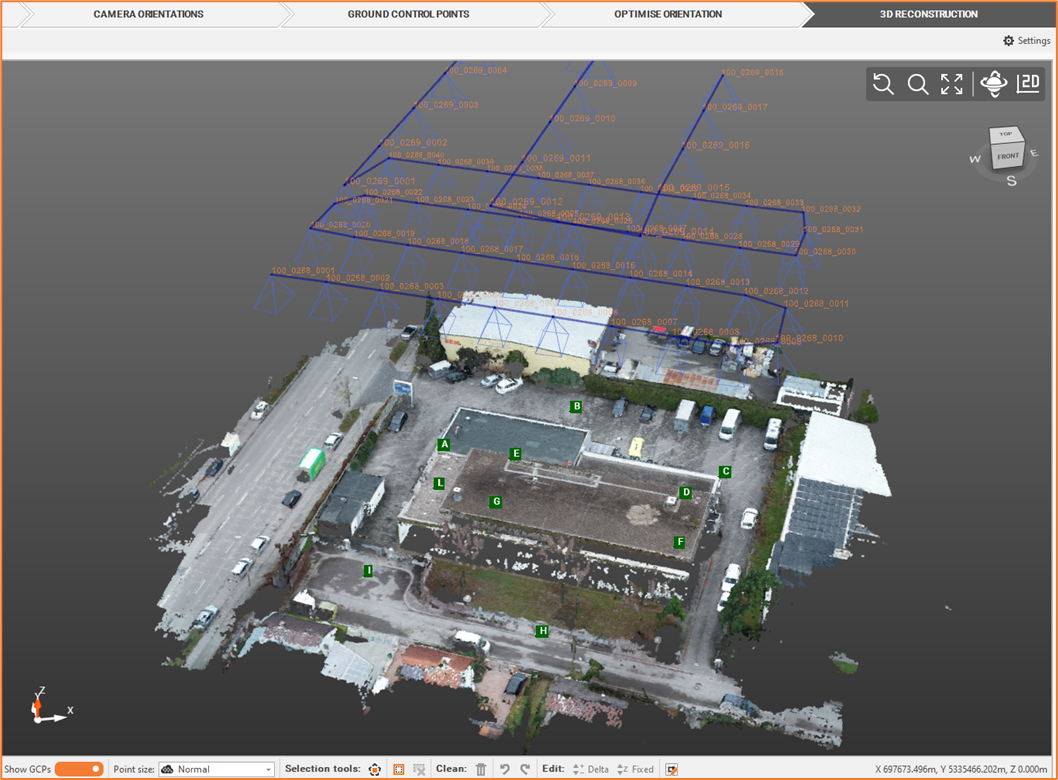Fit the view to extents
The height and width of the screenshot is (780, 1058).
tap(952, 85)
